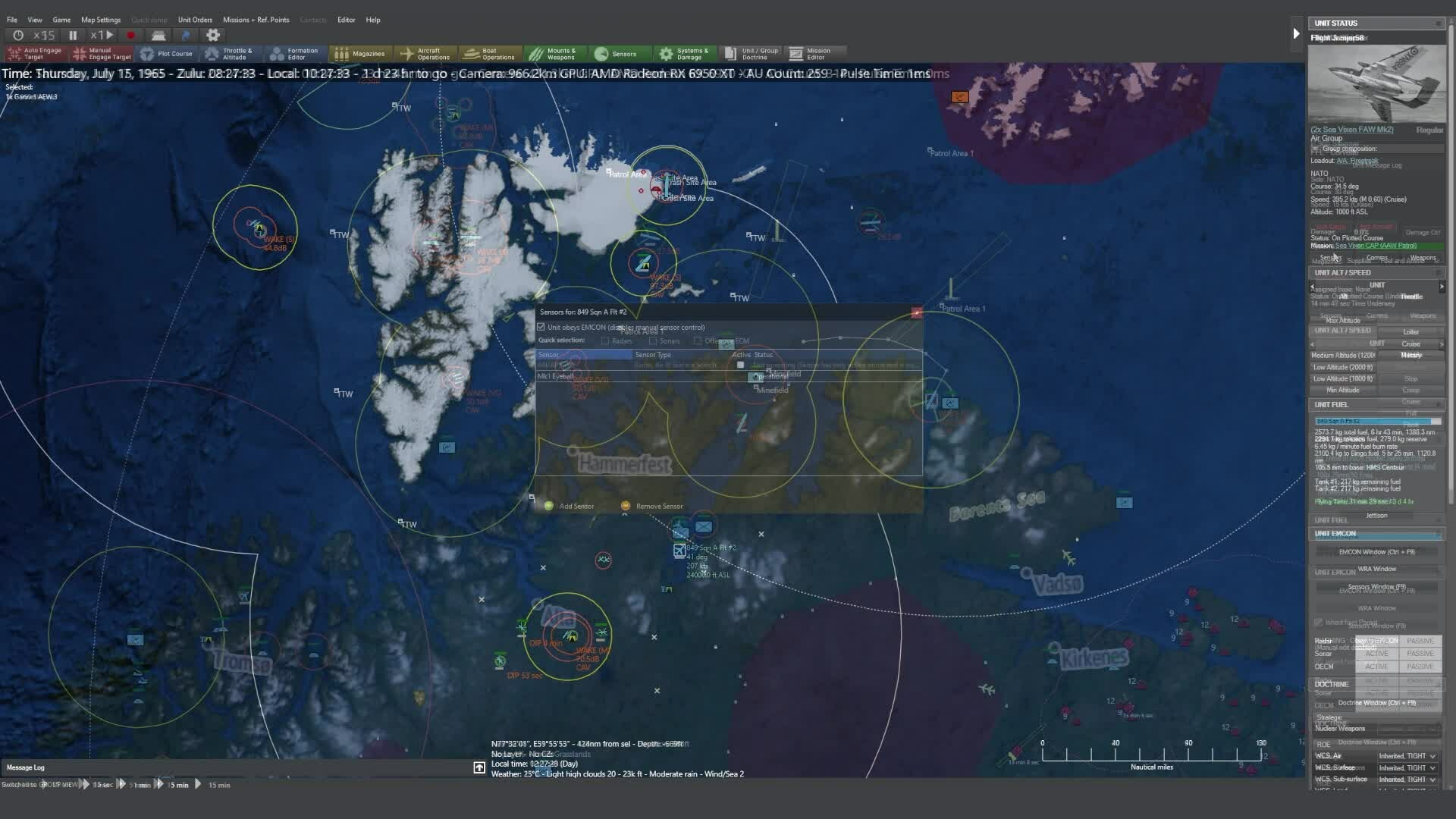This screenshot has width=1456, height=819.
Task: Close the Sensors dialog
Action: (x=917, y=312)
